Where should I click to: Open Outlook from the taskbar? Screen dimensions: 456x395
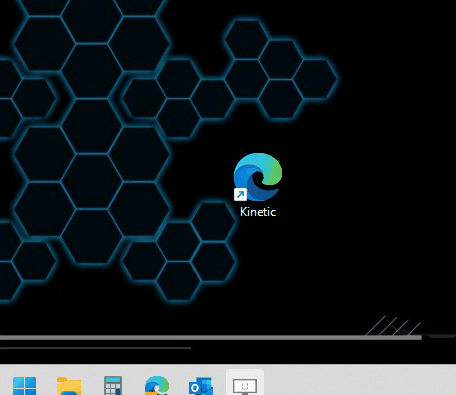pos(201,386)
